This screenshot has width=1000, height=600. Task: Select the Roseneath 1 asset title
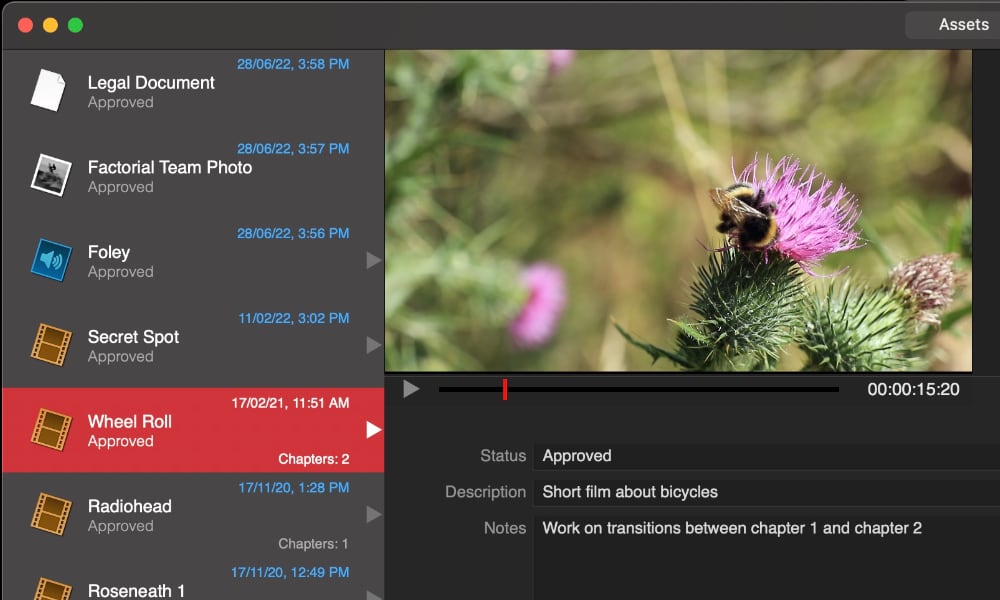point(136,591)
